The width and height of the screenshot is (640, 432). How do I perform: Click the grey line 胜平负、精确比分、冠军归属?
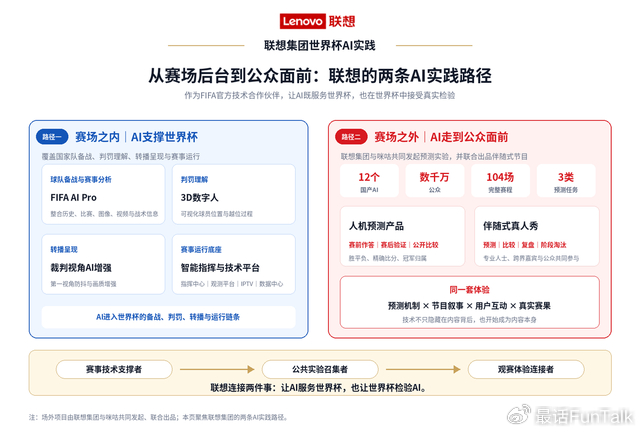387,258
